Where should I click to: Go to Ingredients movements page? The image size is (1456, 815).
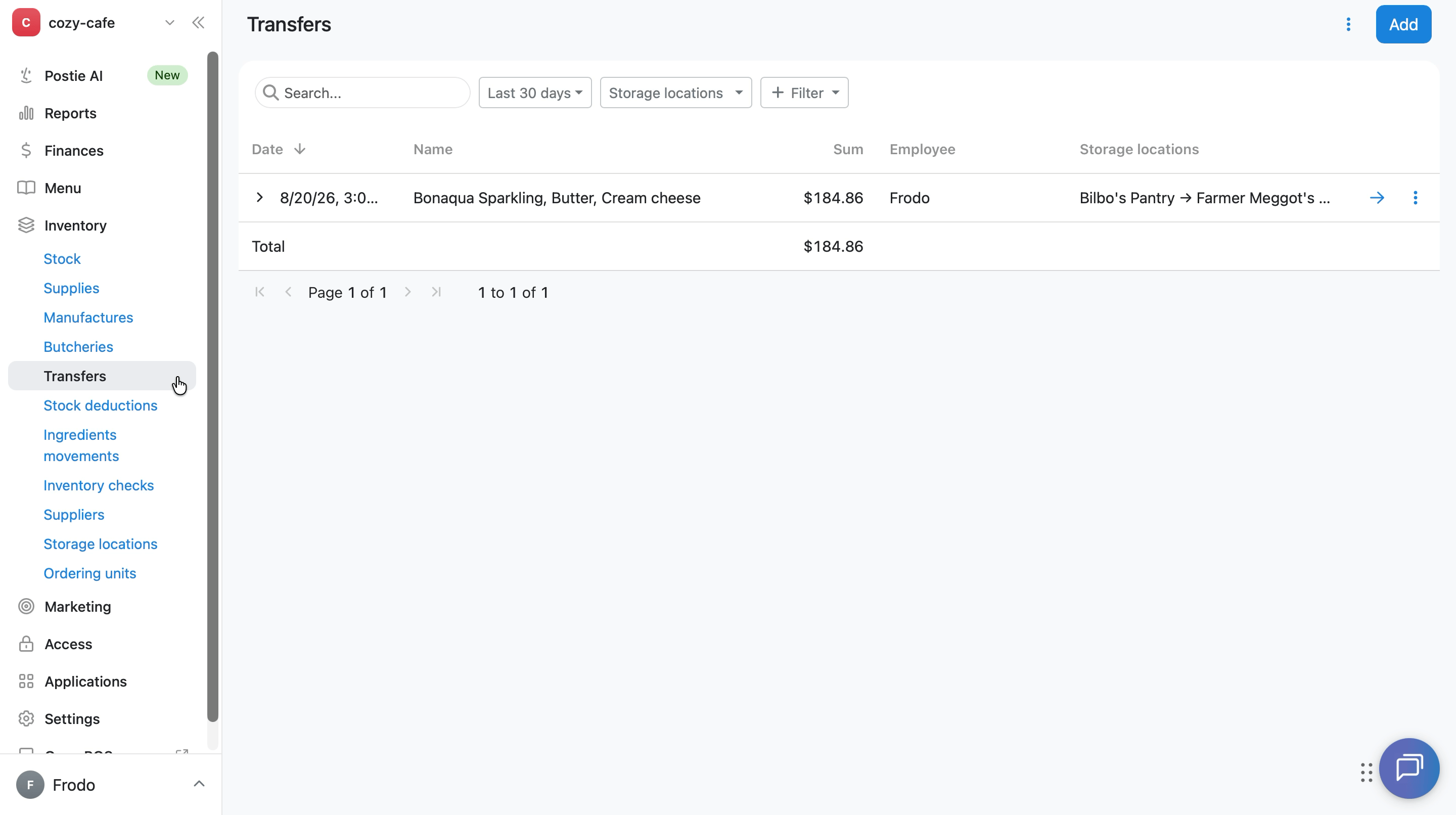[81, 445]
